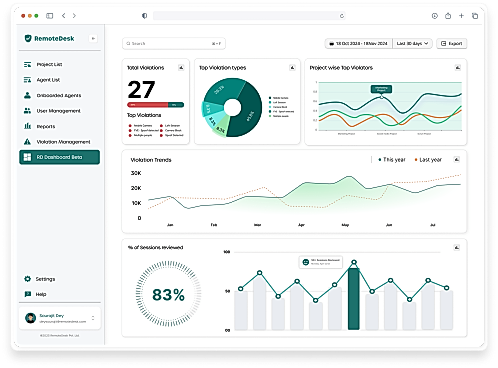Toggle the Last year legend item
The height and width of the screenshot is (368, 498).
[x=428, y=160]
